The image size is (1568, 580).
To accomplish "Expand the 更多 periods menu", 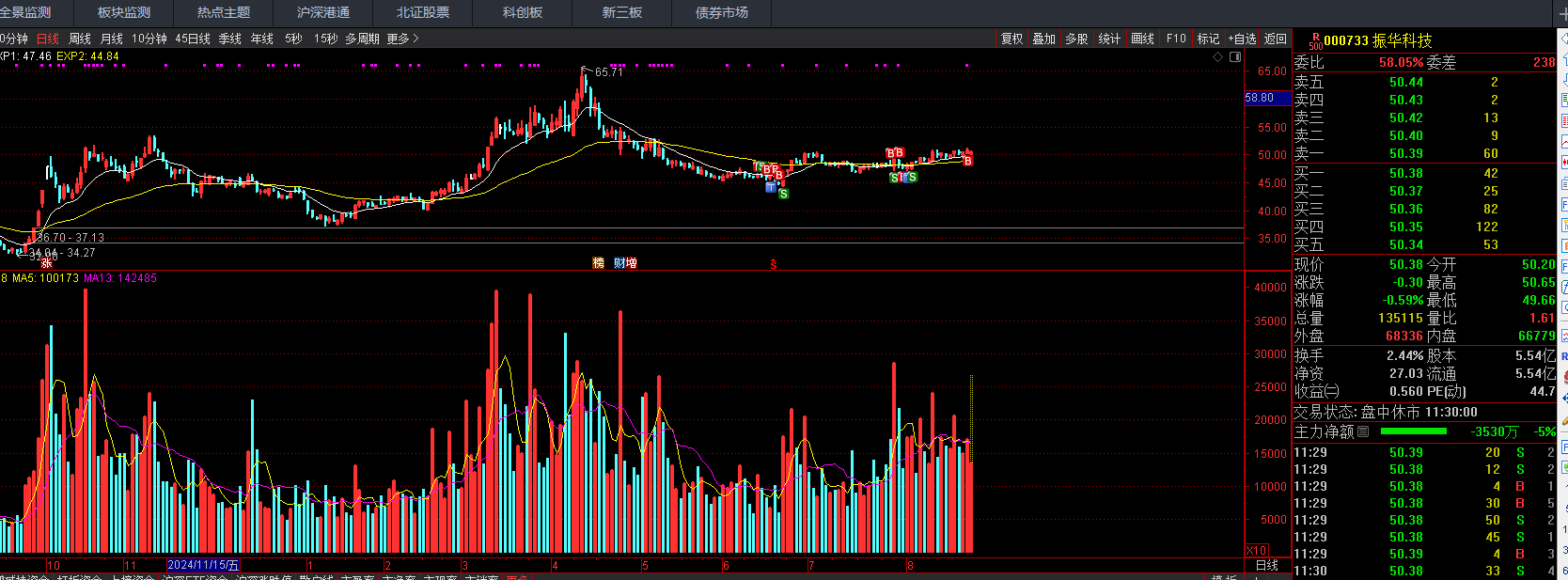I will click(402, 39).
